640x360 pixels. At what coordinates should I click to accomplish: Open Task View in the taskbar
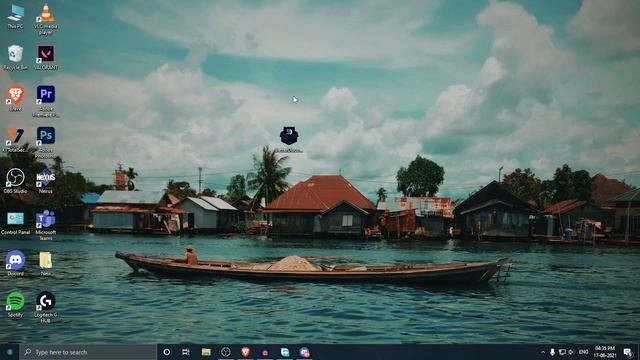tap(186, 352)
